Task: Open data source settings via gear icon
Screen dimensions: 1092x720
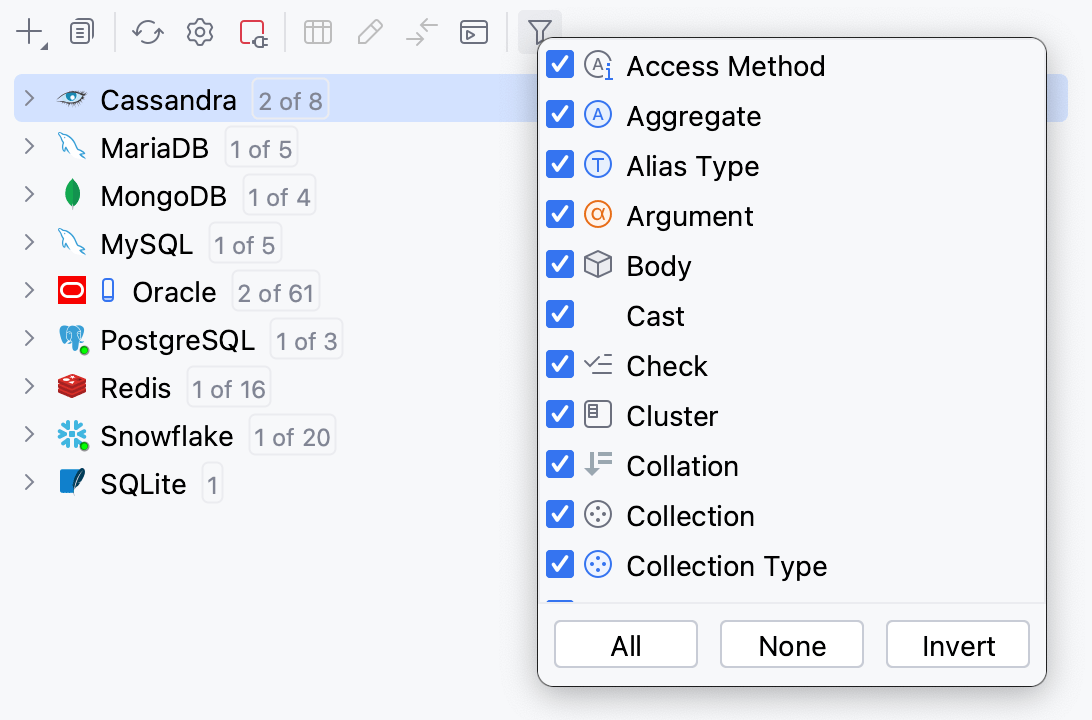Action: click(x=199, y=31)
